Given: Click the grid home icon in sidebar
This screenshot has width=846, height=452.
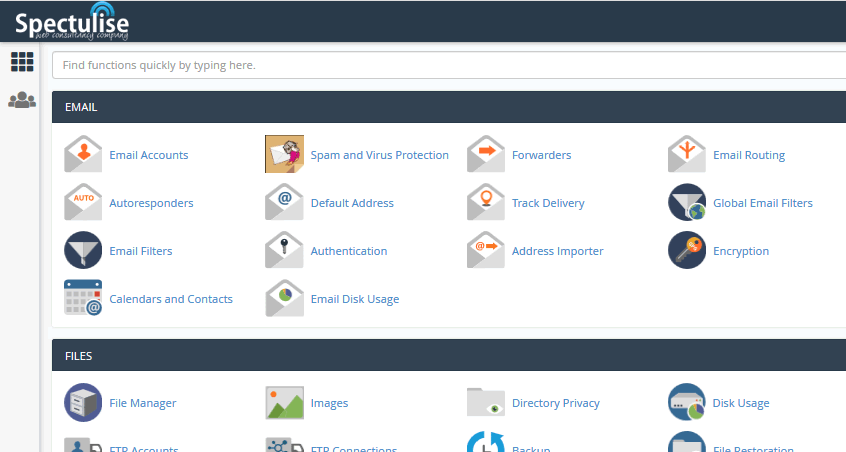Looking at the screenshot, I should (22, 62).
